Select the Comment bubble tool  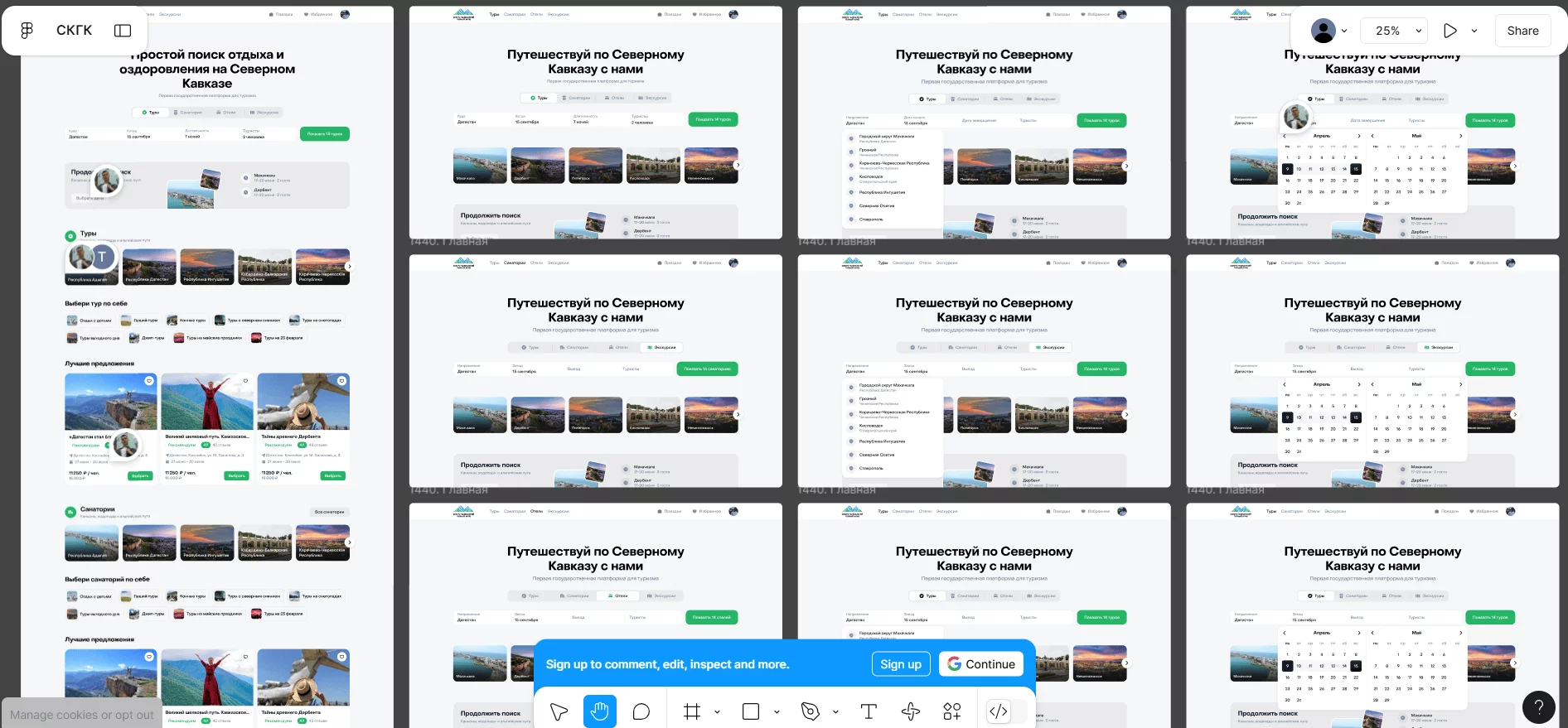pyautogui.click(x=641, y=711)
